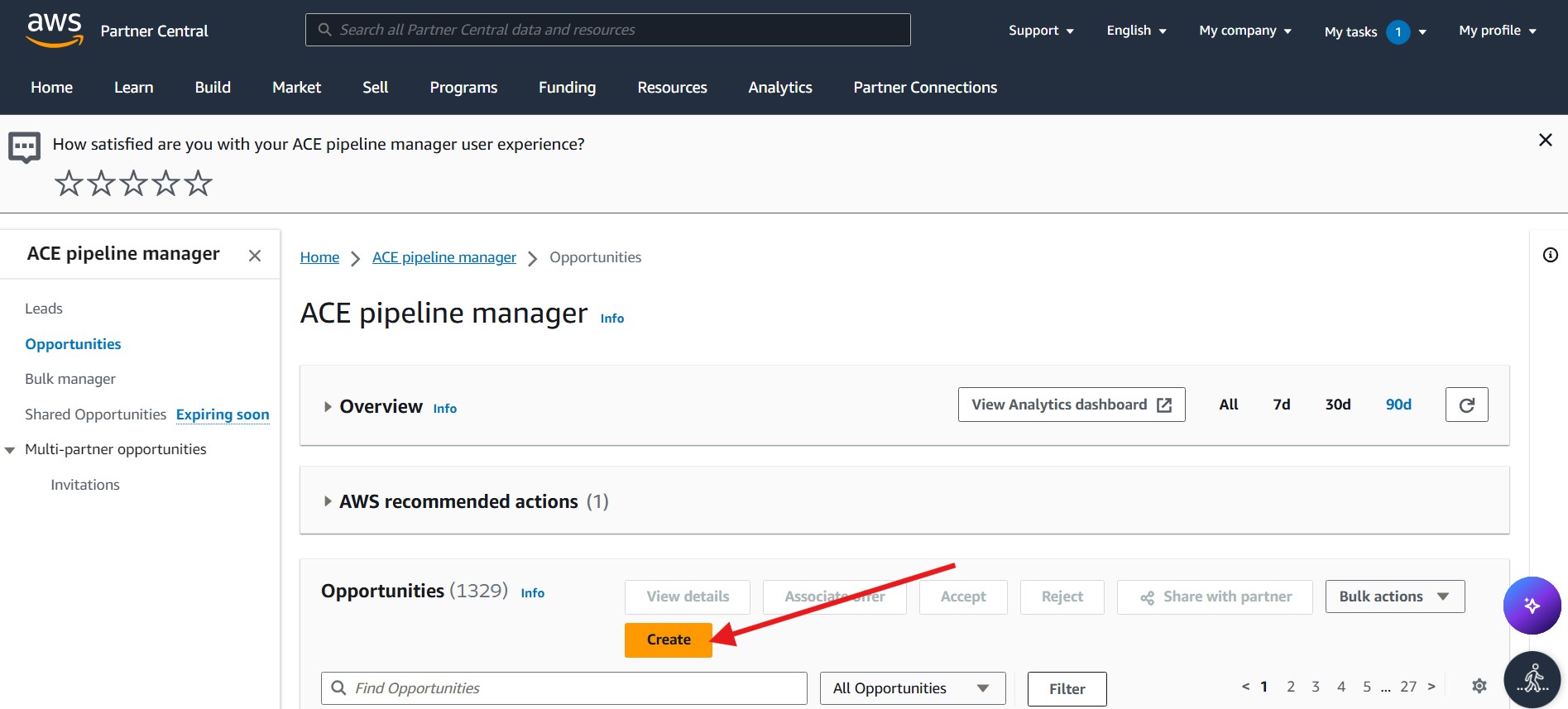Open Shared Opportunities in the sidebar
This screenshot has height=709, width=1568.
point(95,414)
